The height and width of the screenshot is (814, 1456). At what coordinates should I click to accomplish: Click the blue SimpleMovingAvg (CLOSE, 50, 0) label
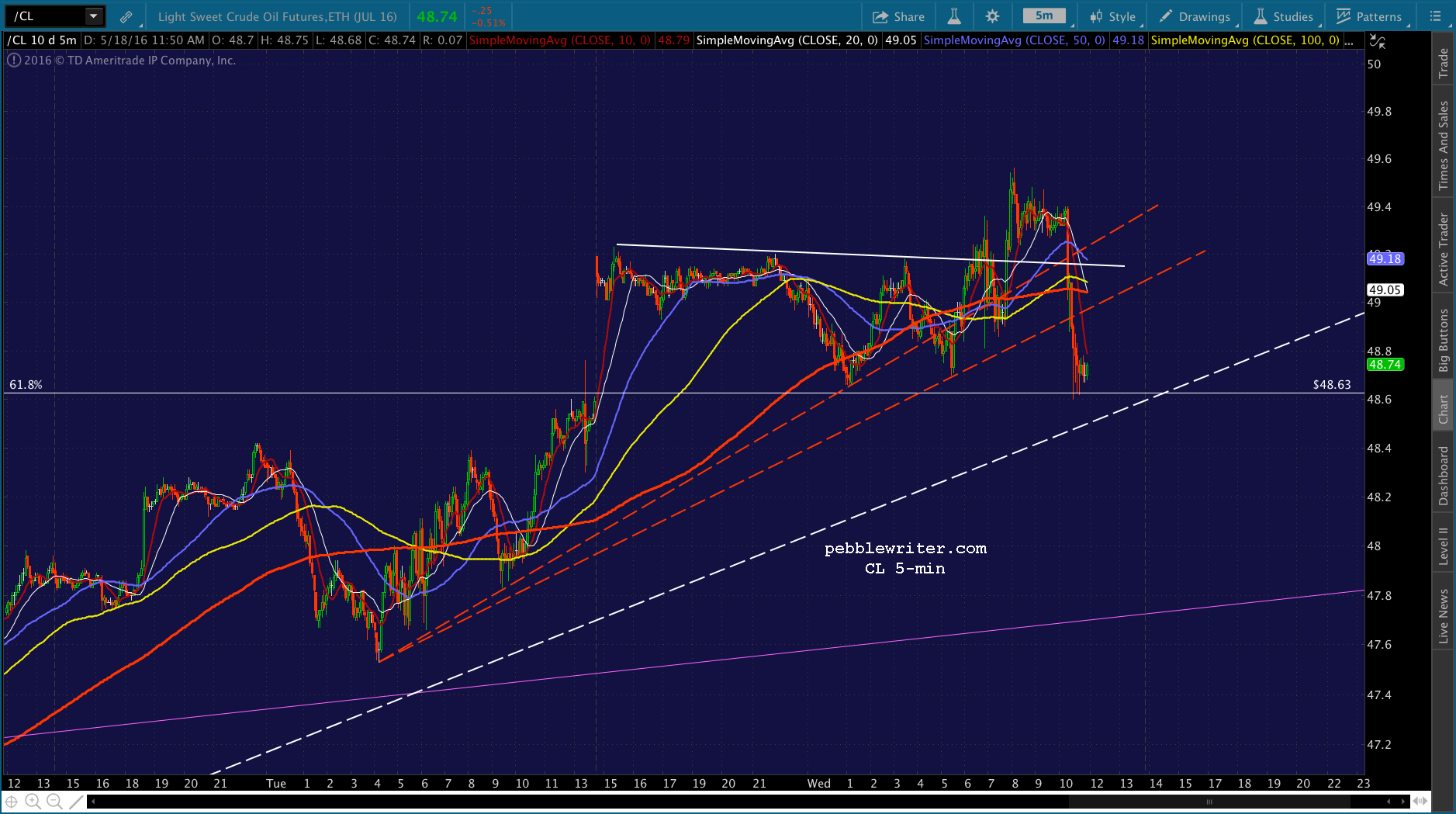pos(1015,40)
